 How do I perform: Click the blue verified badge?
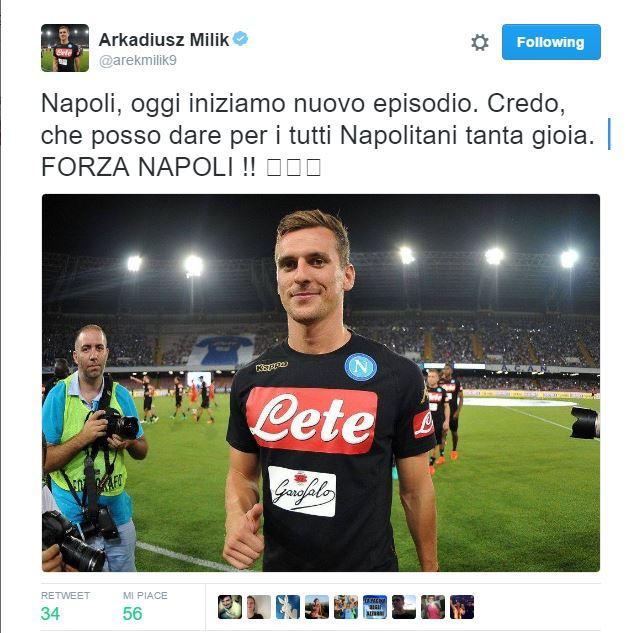coord(241,39)
